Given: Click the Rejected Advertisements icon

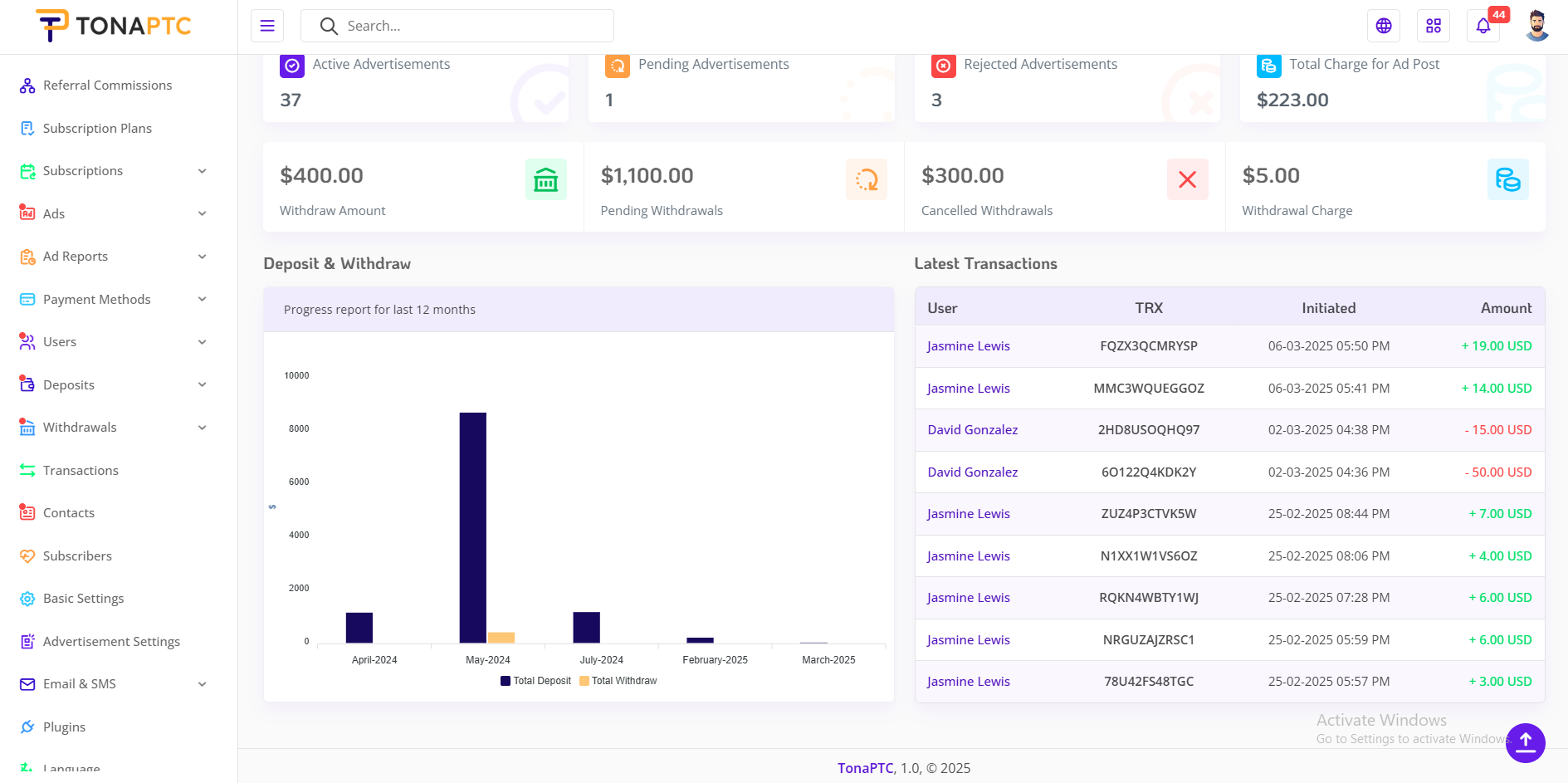Looking at the screenshot, I should point(943,65).
